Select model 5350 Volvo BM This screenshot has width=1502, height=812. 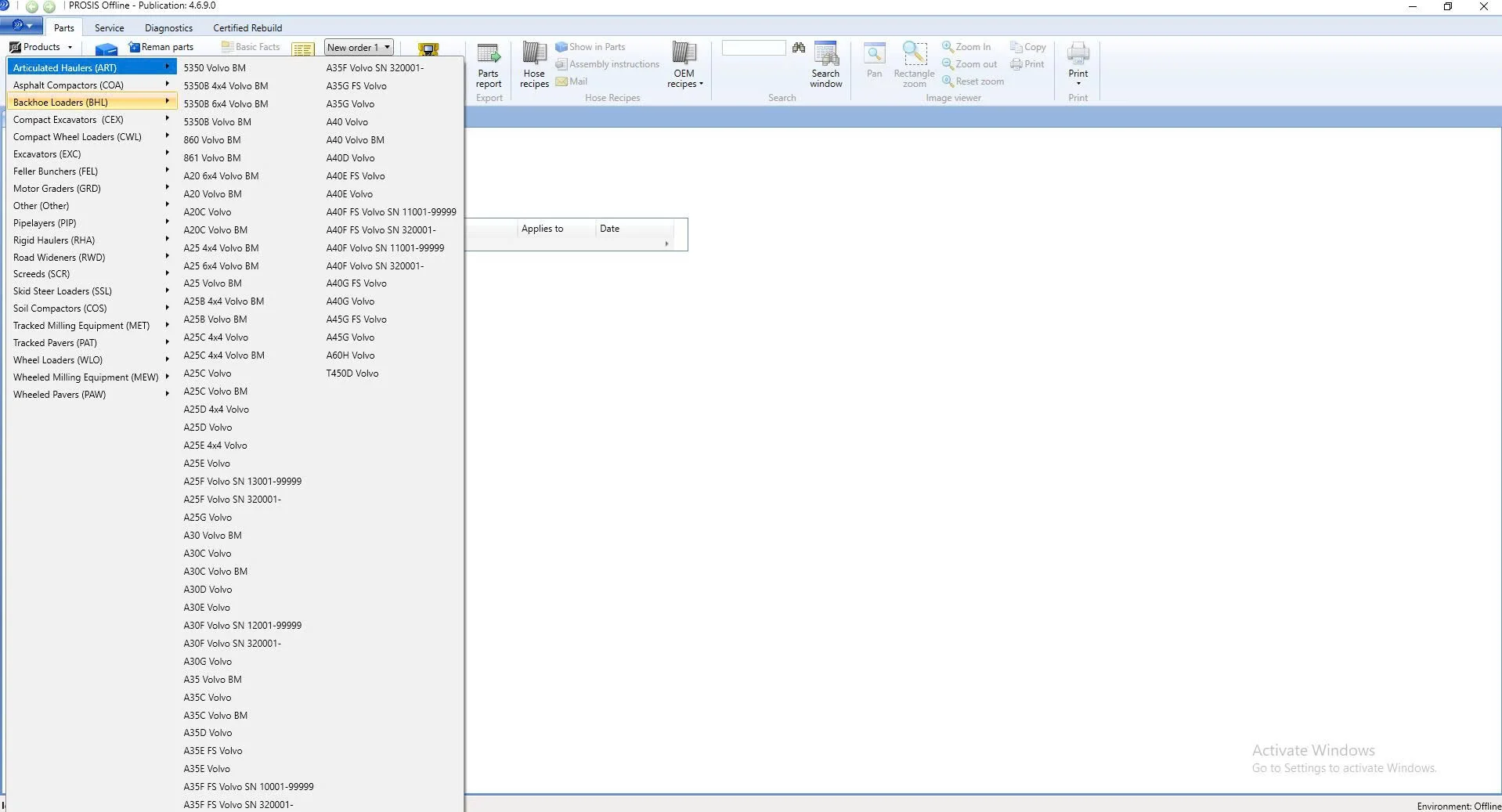(x=215, y=68)
